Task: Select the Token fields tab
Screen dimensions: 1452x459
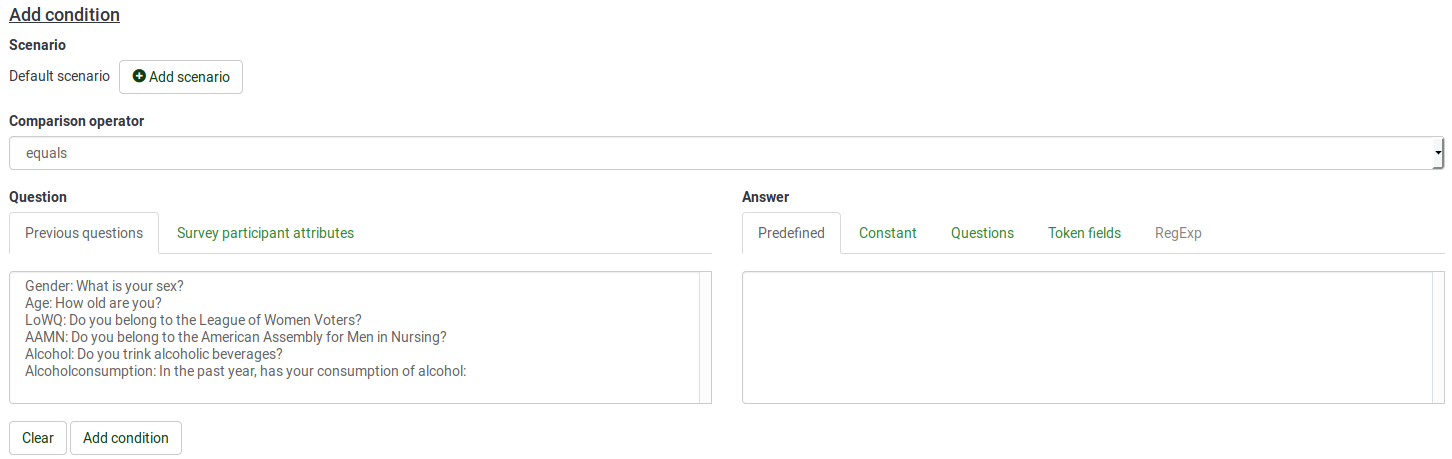Action: 1084,233
